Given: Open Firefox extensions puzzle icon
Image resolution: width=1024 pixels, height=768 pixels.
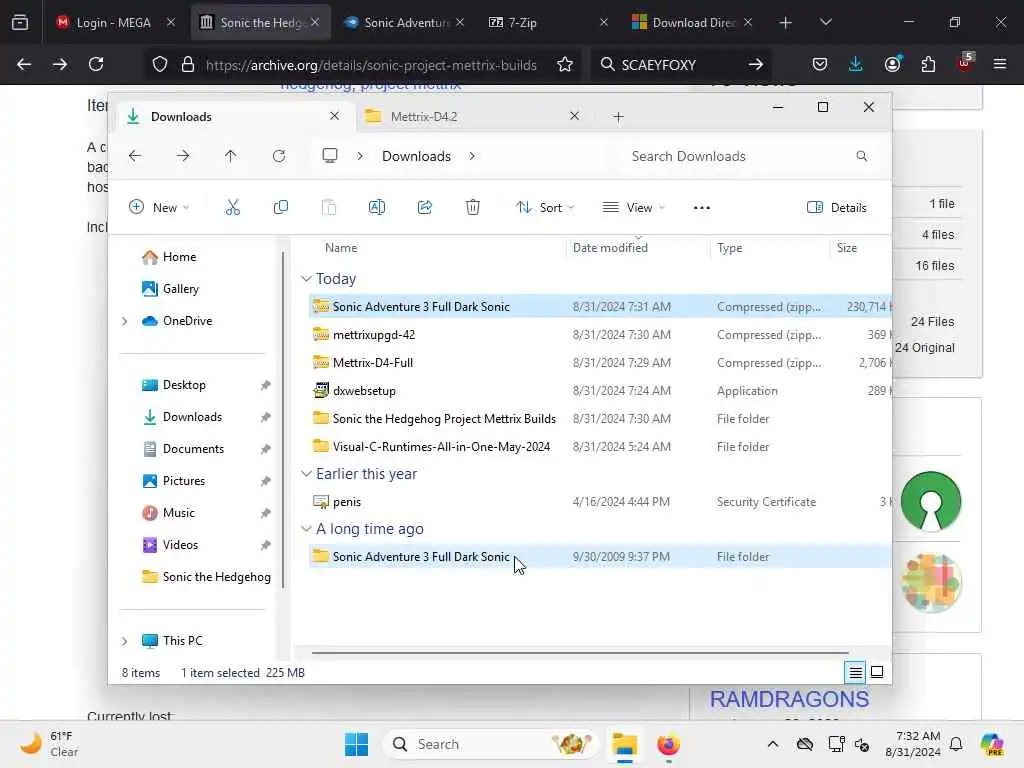Looking at the screenshot, I should click(928, 64).
